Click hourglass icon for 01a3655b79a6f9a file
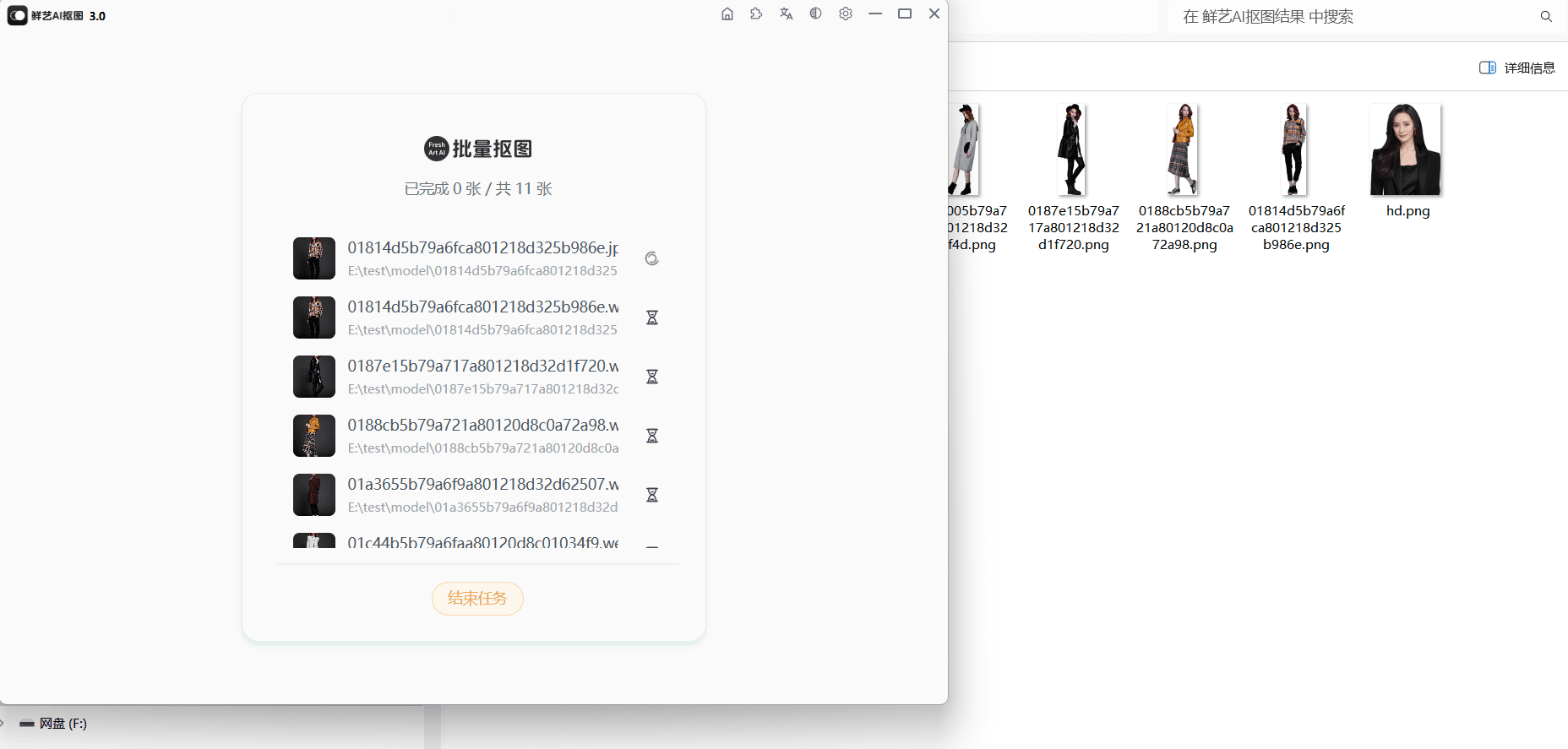This screenshot has width=1568, height=749. [652, 495]
